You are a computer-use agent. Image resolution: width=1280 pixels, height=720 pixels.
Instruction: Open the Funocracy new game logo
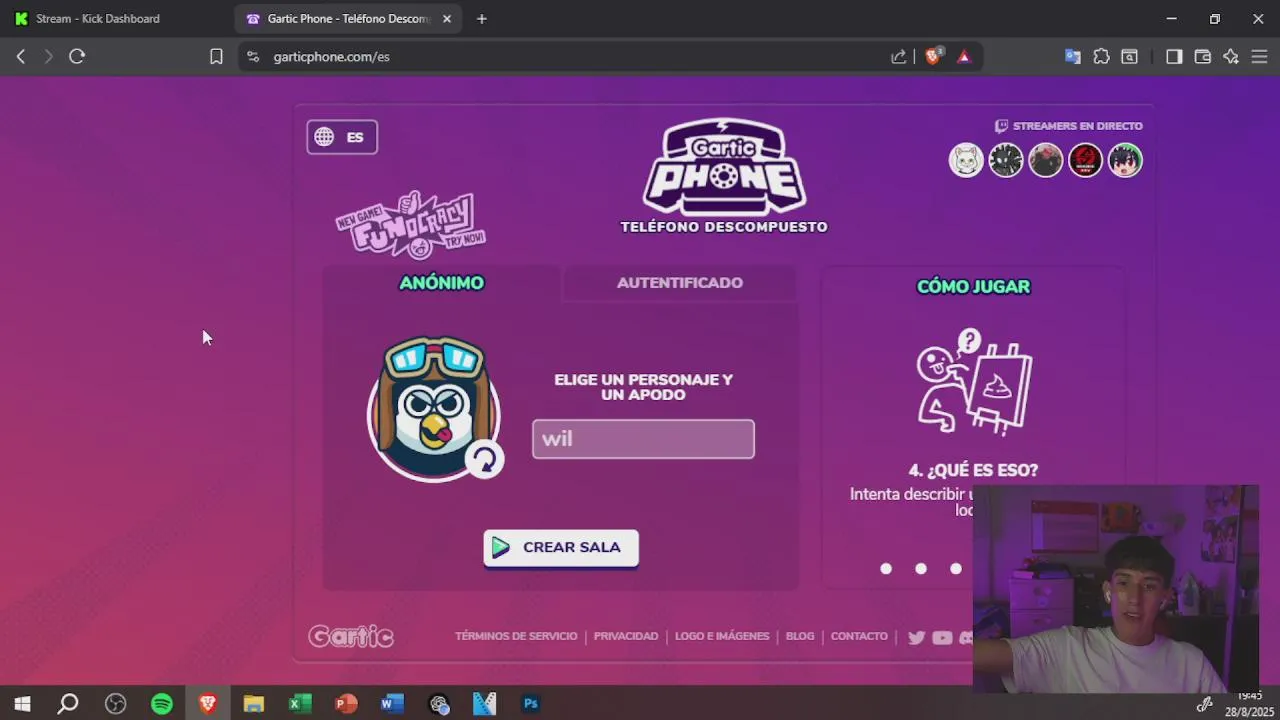[411, 225]
